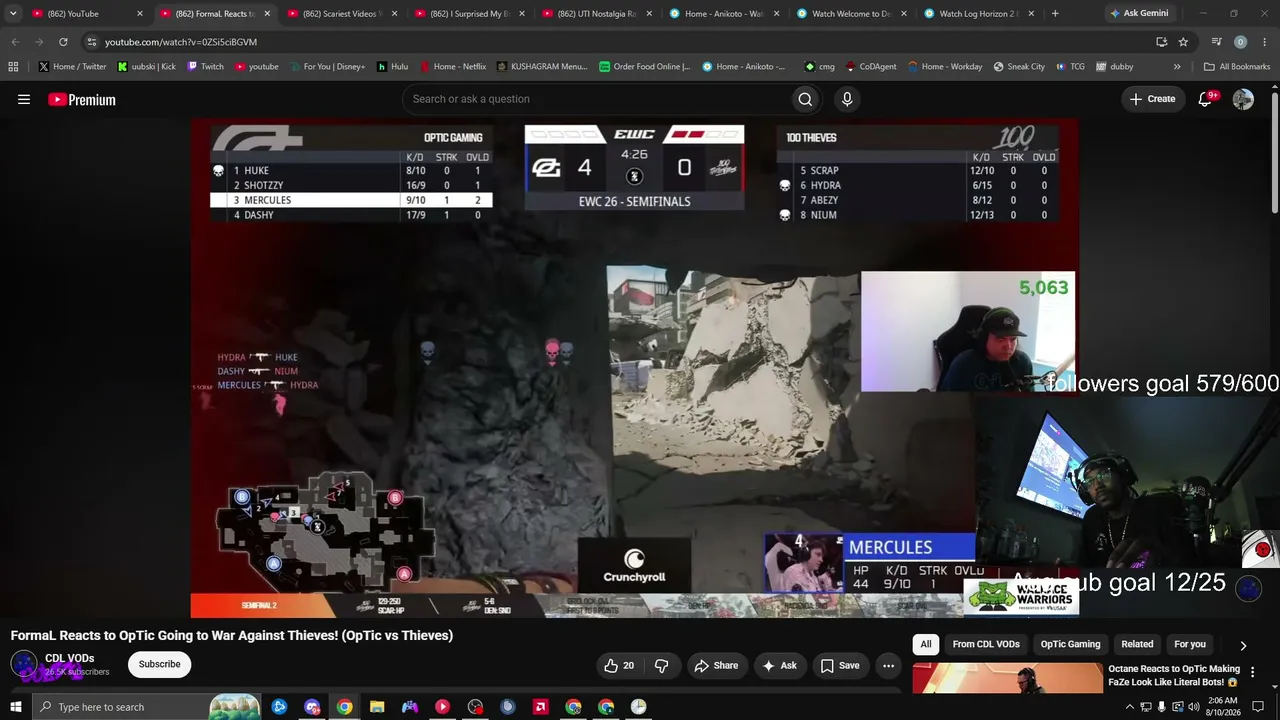Open the Chrome profile button
Image resolution: width=1280 pixels, height=720 pixels.
(1240, 42)
